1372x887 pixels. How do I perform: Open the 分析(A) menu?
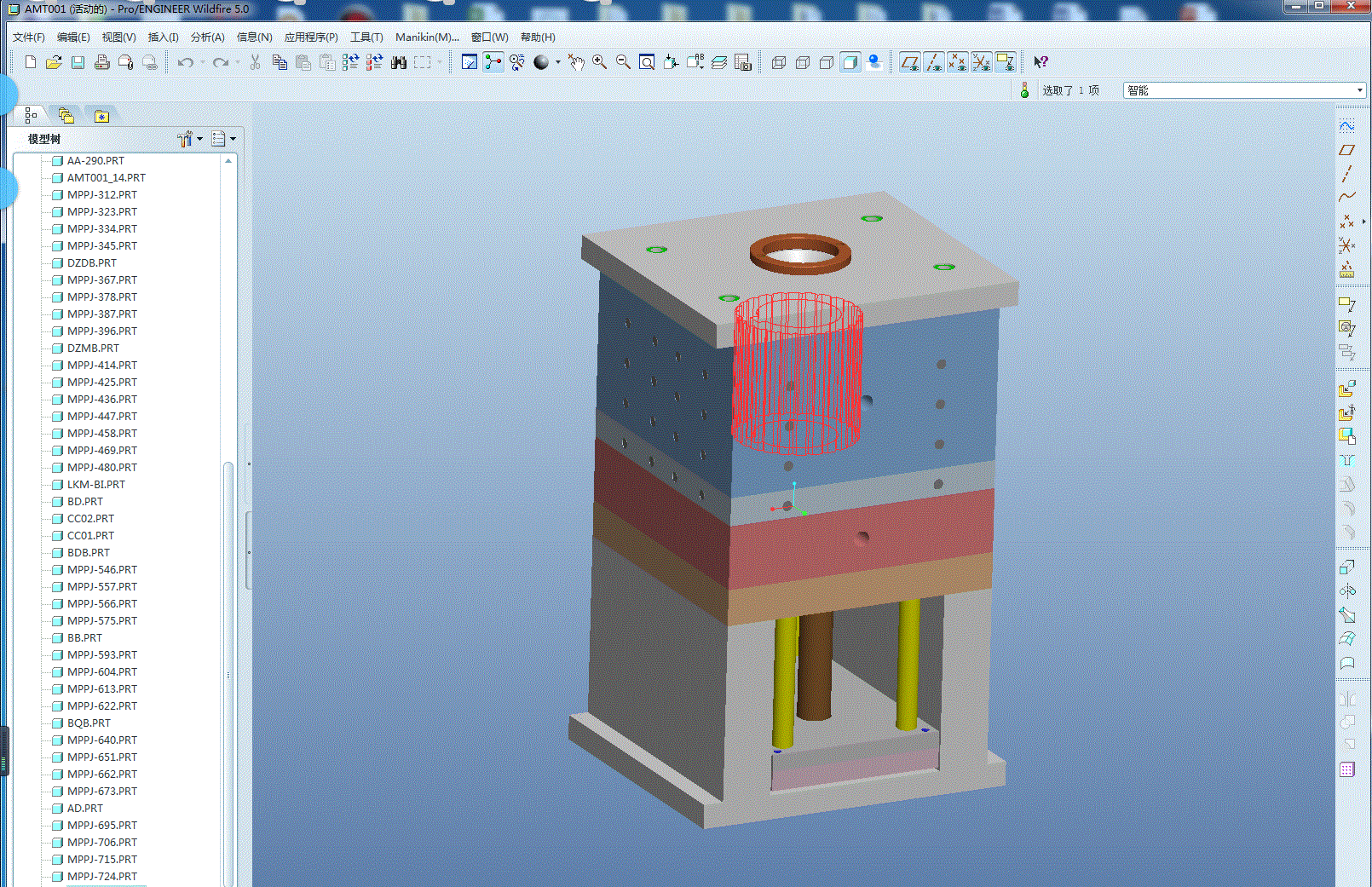coord(207,37)
